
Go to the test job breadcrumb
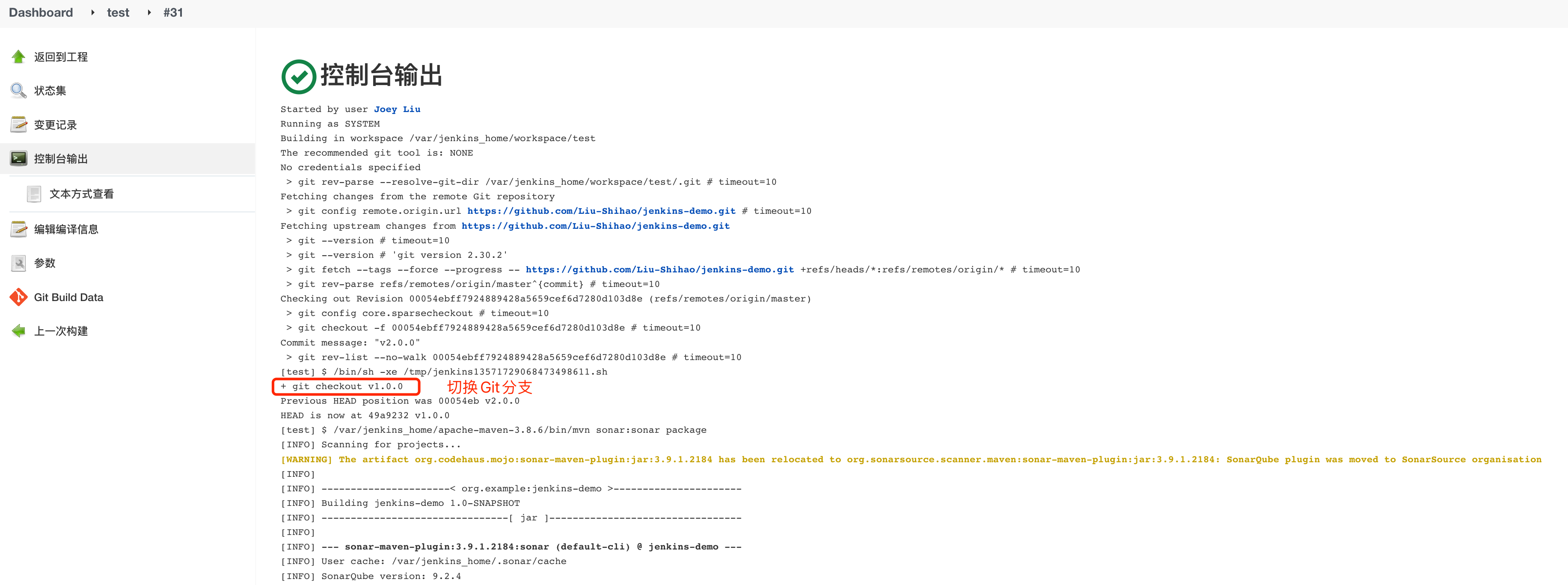click(118, 13)
